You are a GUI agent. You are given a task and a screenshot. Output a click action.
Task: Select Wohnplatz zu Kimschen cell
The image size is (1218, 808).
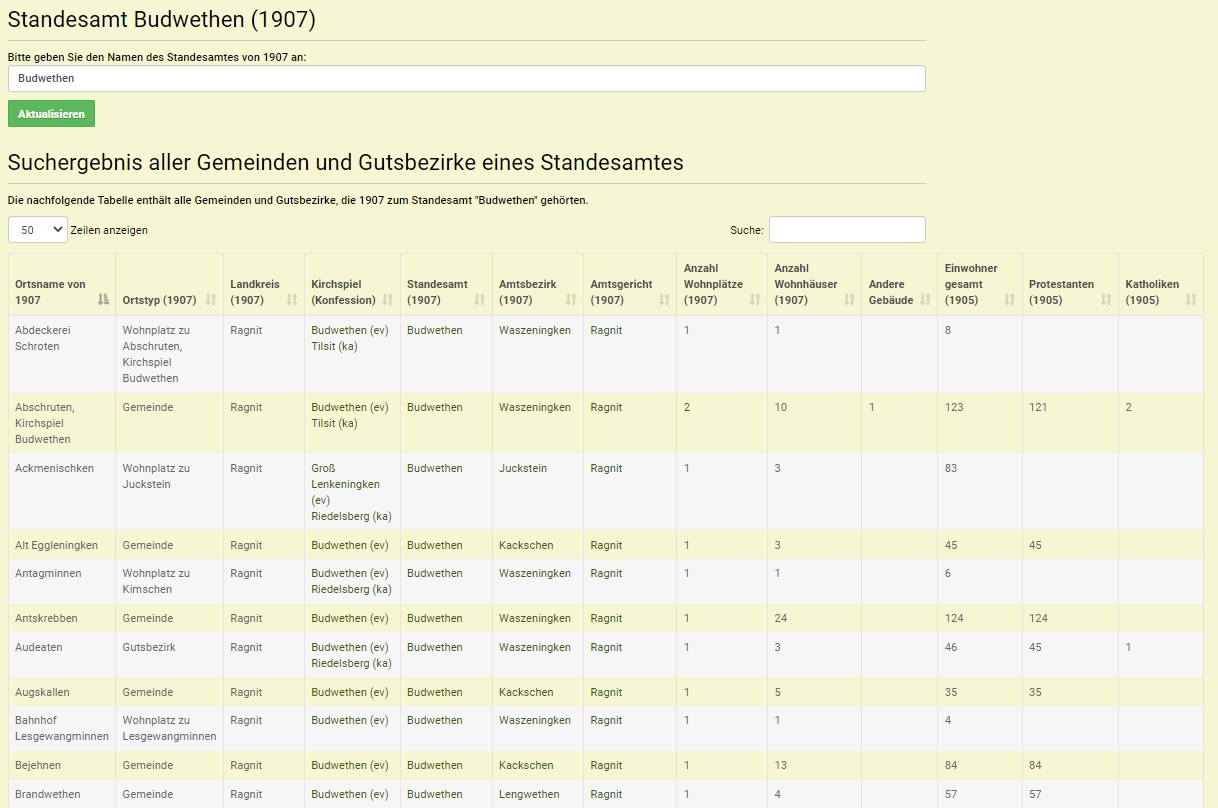point(156,581)
